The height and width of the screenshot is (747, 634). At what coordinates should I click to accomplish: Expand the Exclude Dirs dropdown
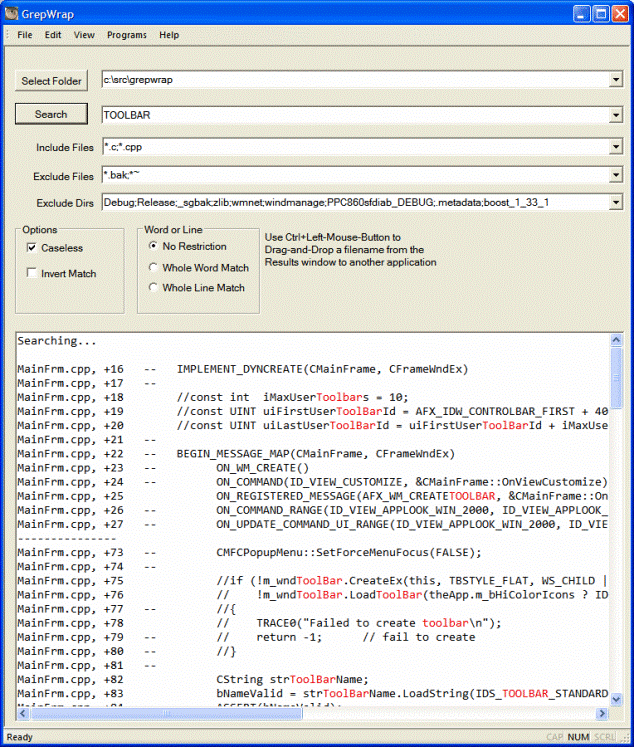click(x=616, y=202)
